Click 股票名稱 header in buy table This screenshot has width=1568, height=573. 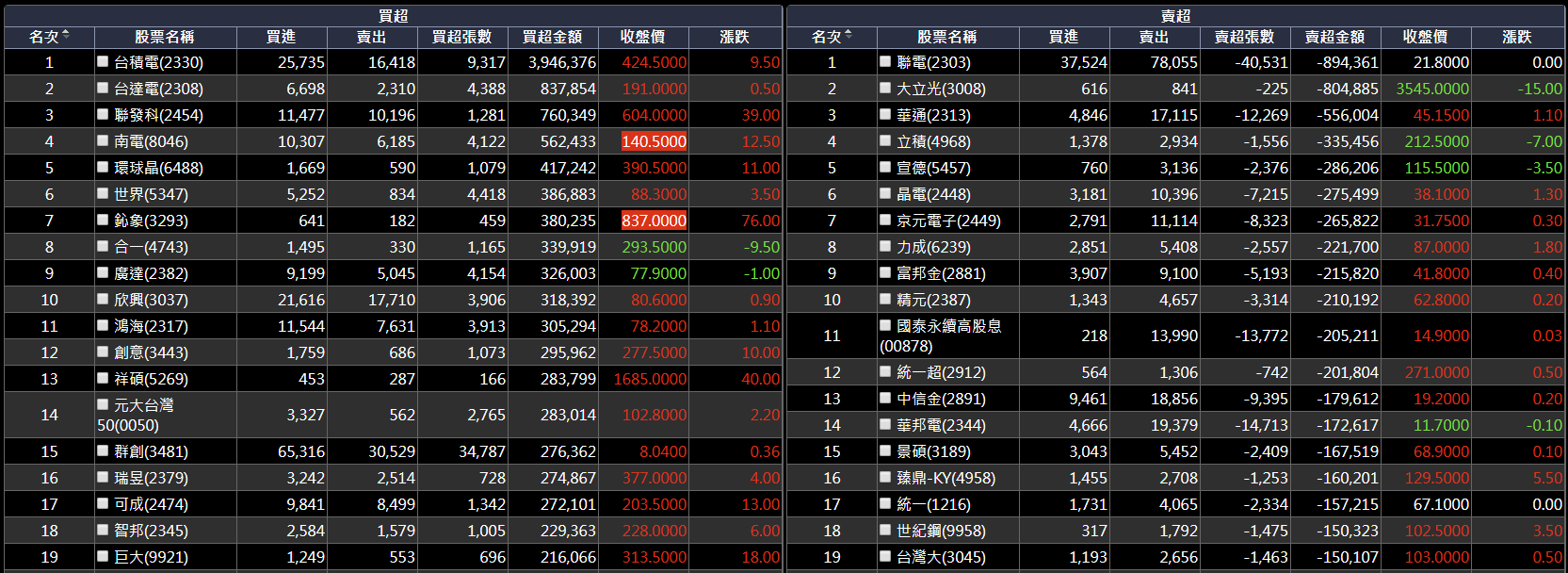pyautogui.click(x=165, y=37)
